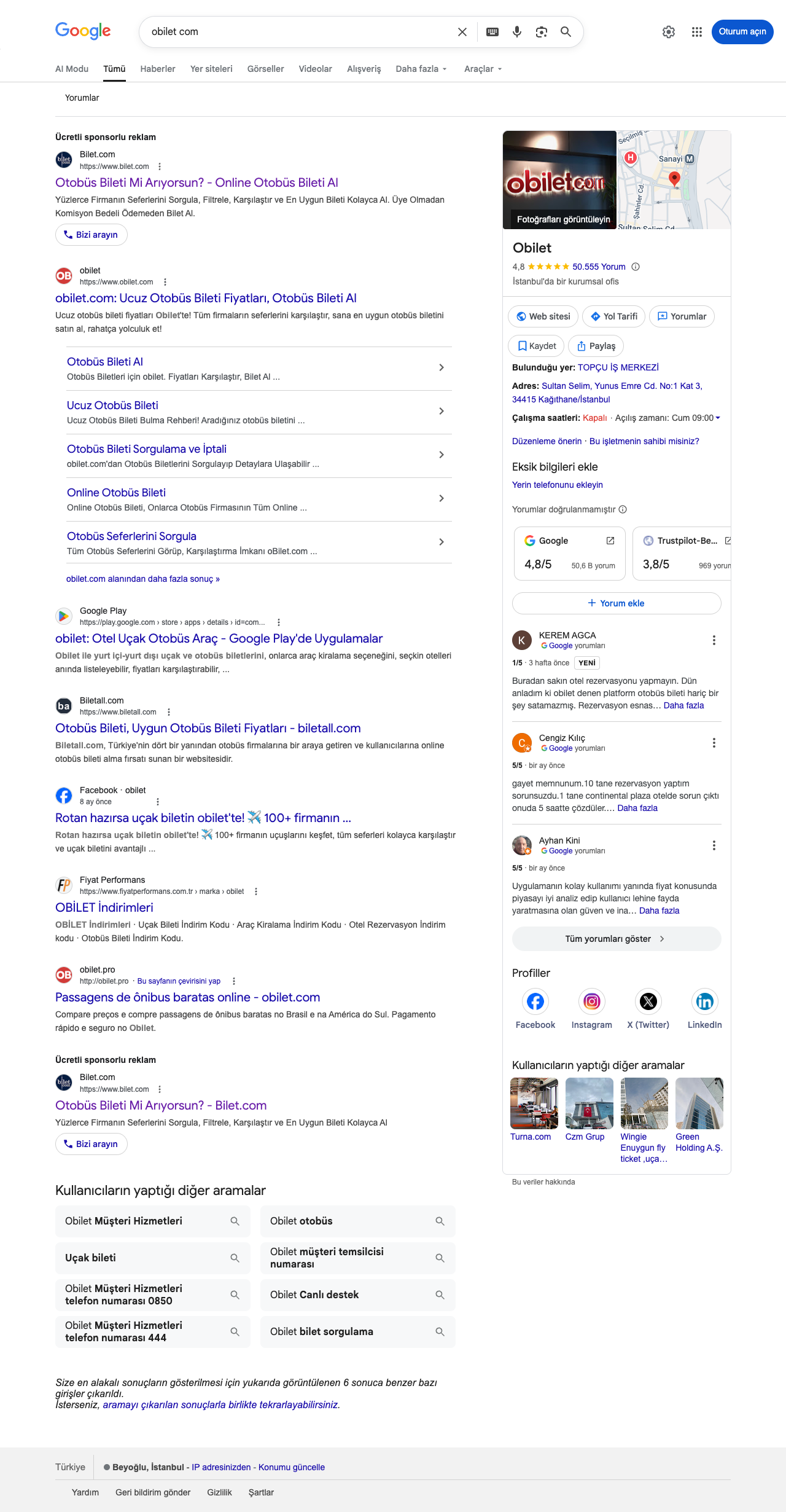
Task: Open options menu for obilet.pro result
Action: click(x=234, y=981)
